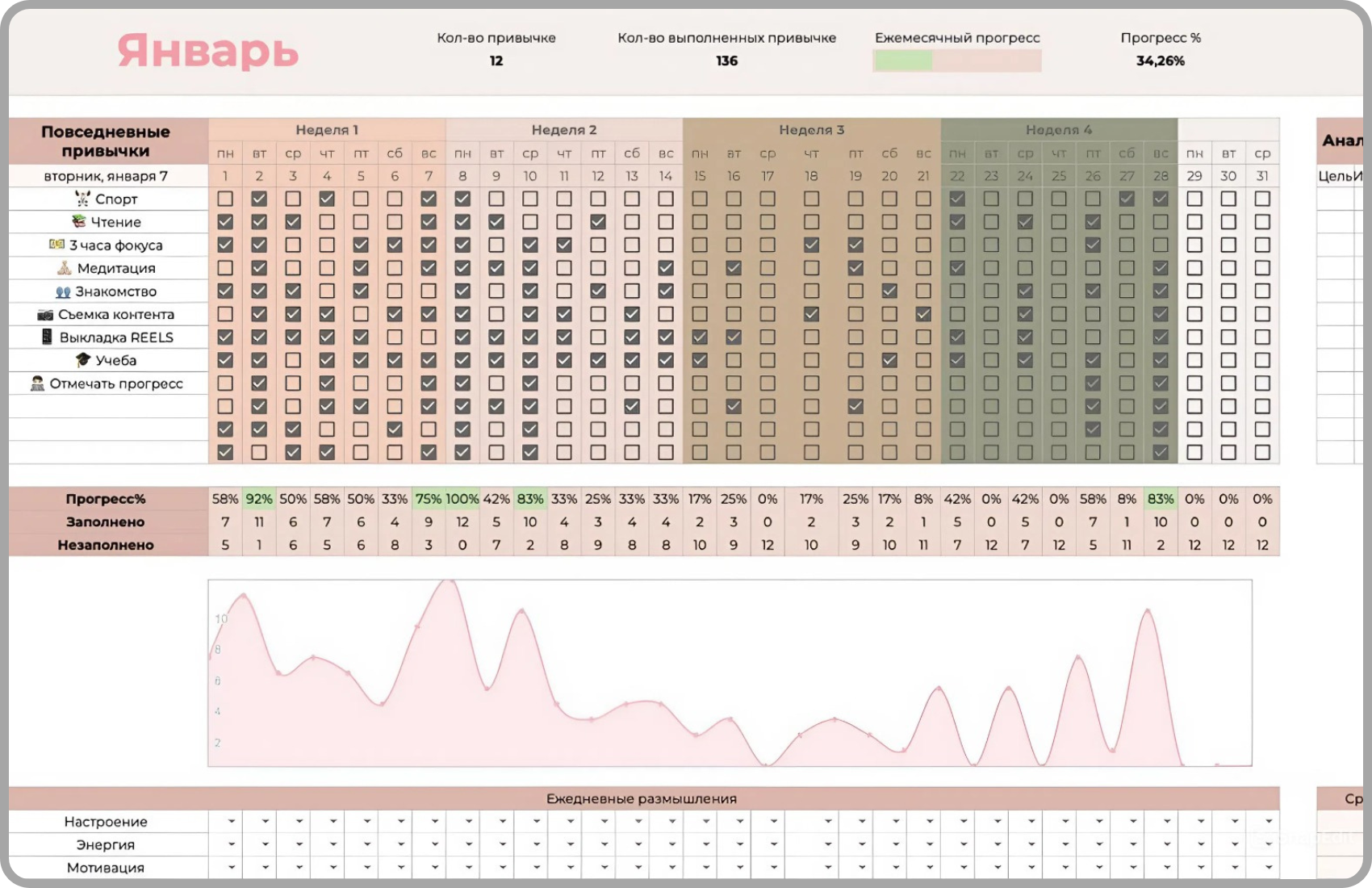Click the Повседневные привычки header

coord(106,141)
